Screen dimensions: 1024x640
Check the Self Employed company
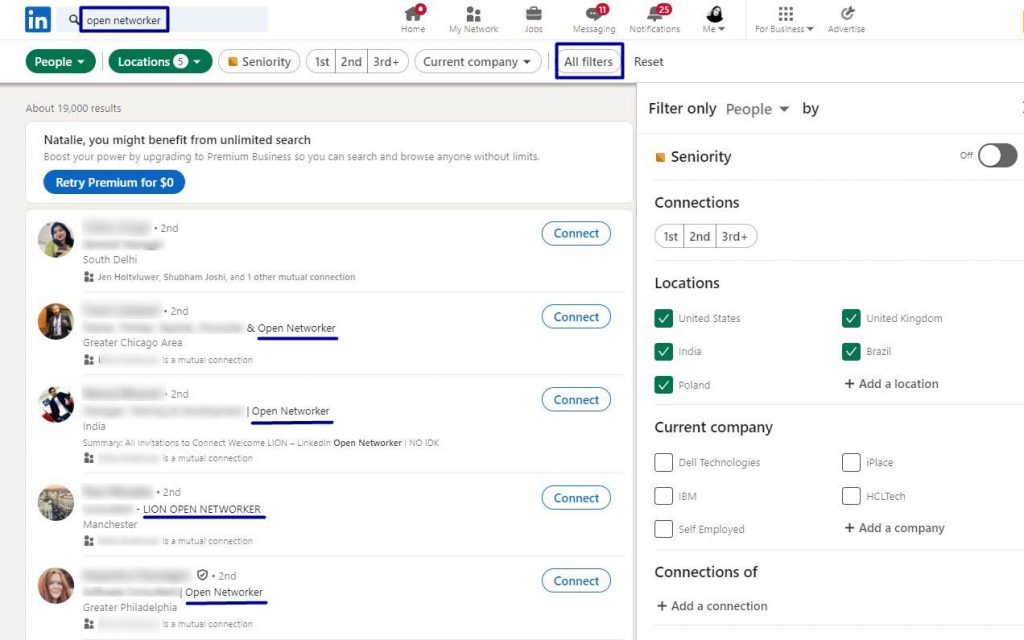click(664, 528)
